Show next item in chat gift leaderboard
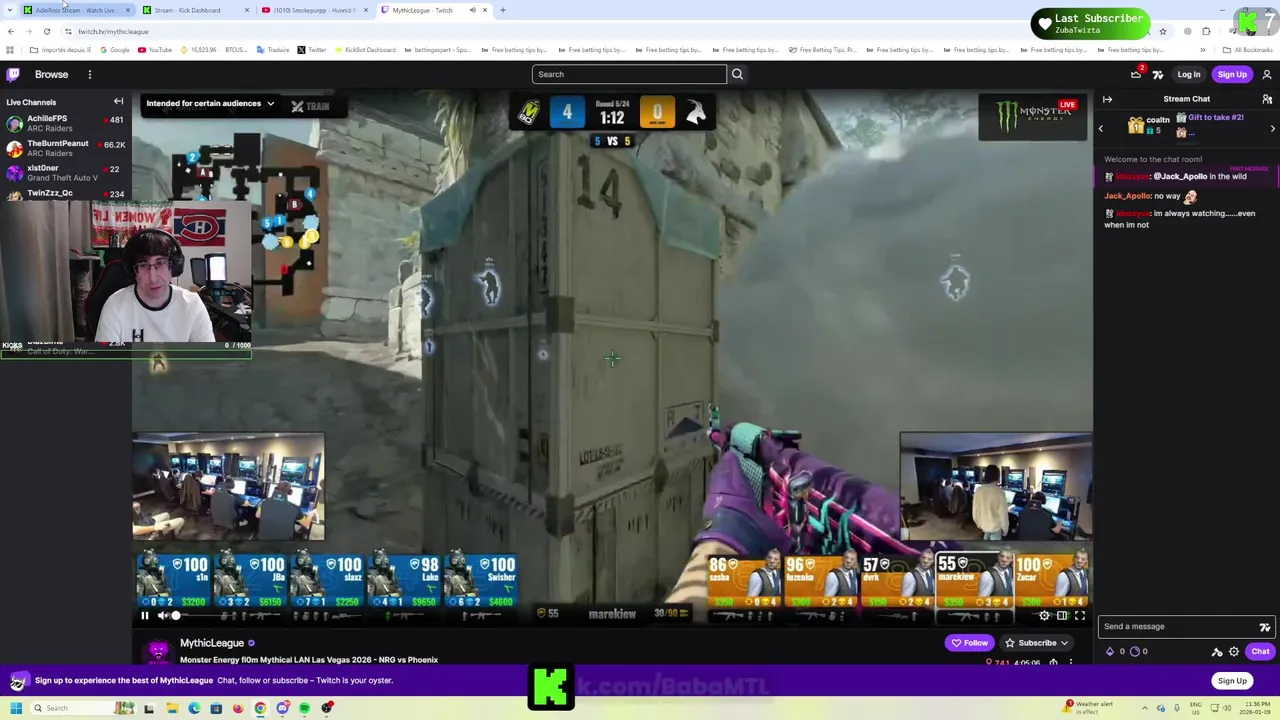 (1273, 128)
